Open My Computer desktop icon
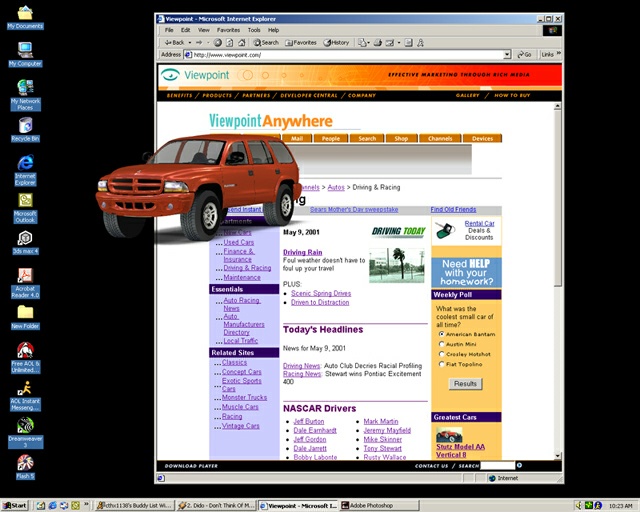Image resolution: width=640 pixels, height=512 pixels. point(25,54)
